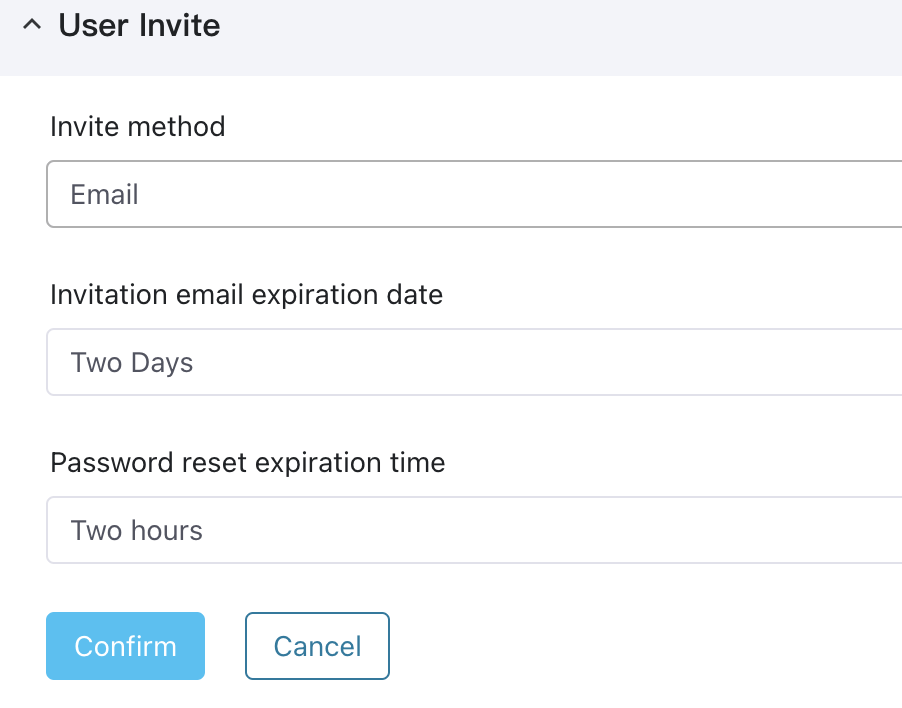Click the User Invite section title

tap(139, 26)
